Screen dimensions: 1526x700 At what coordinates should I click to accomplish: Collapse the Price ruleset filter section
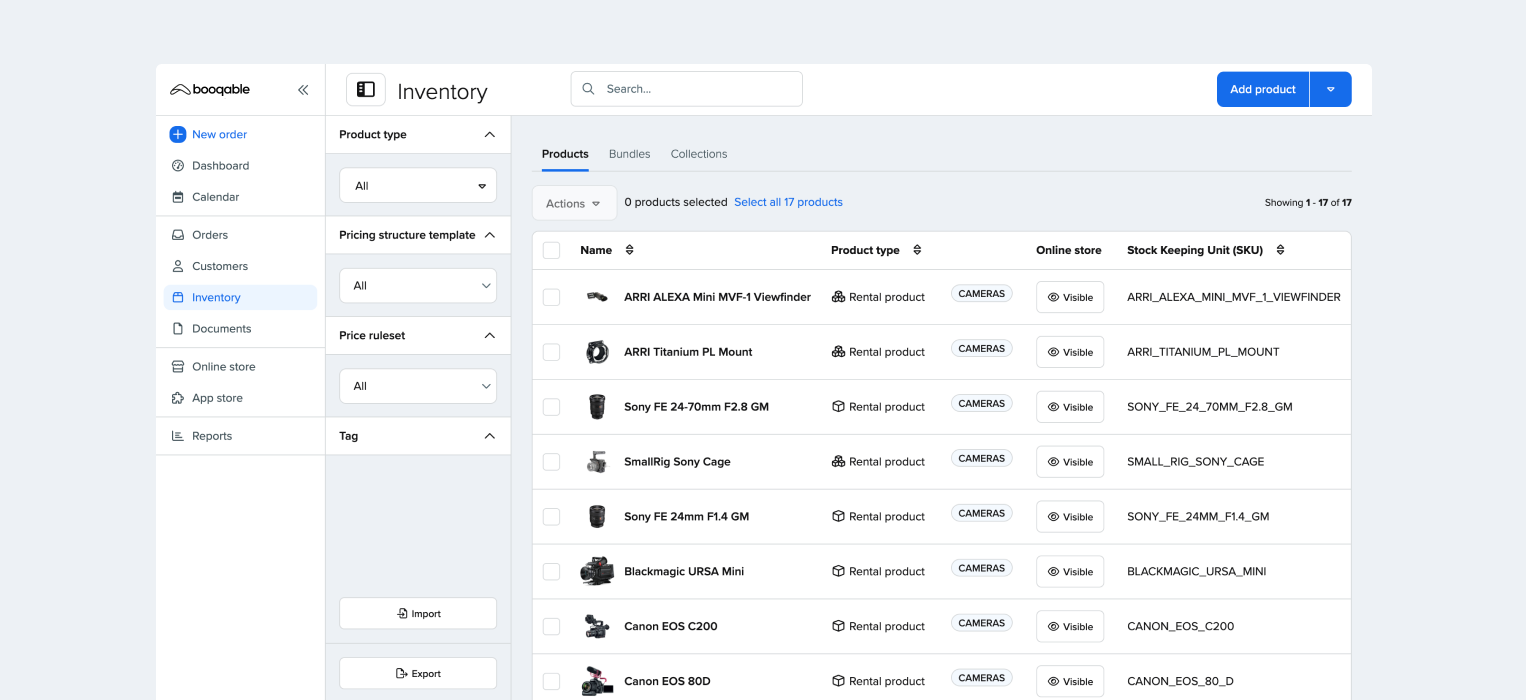tap(489, 335)
